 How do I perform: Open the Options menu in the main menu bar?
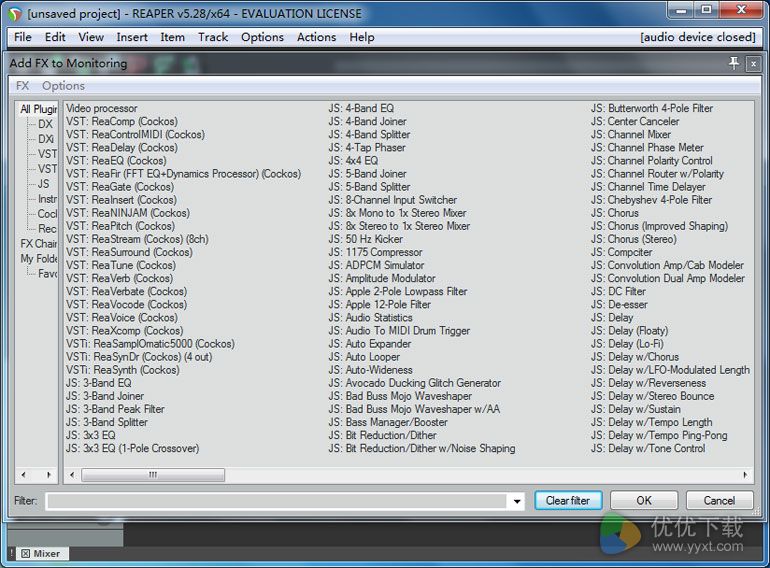point(262,37)
